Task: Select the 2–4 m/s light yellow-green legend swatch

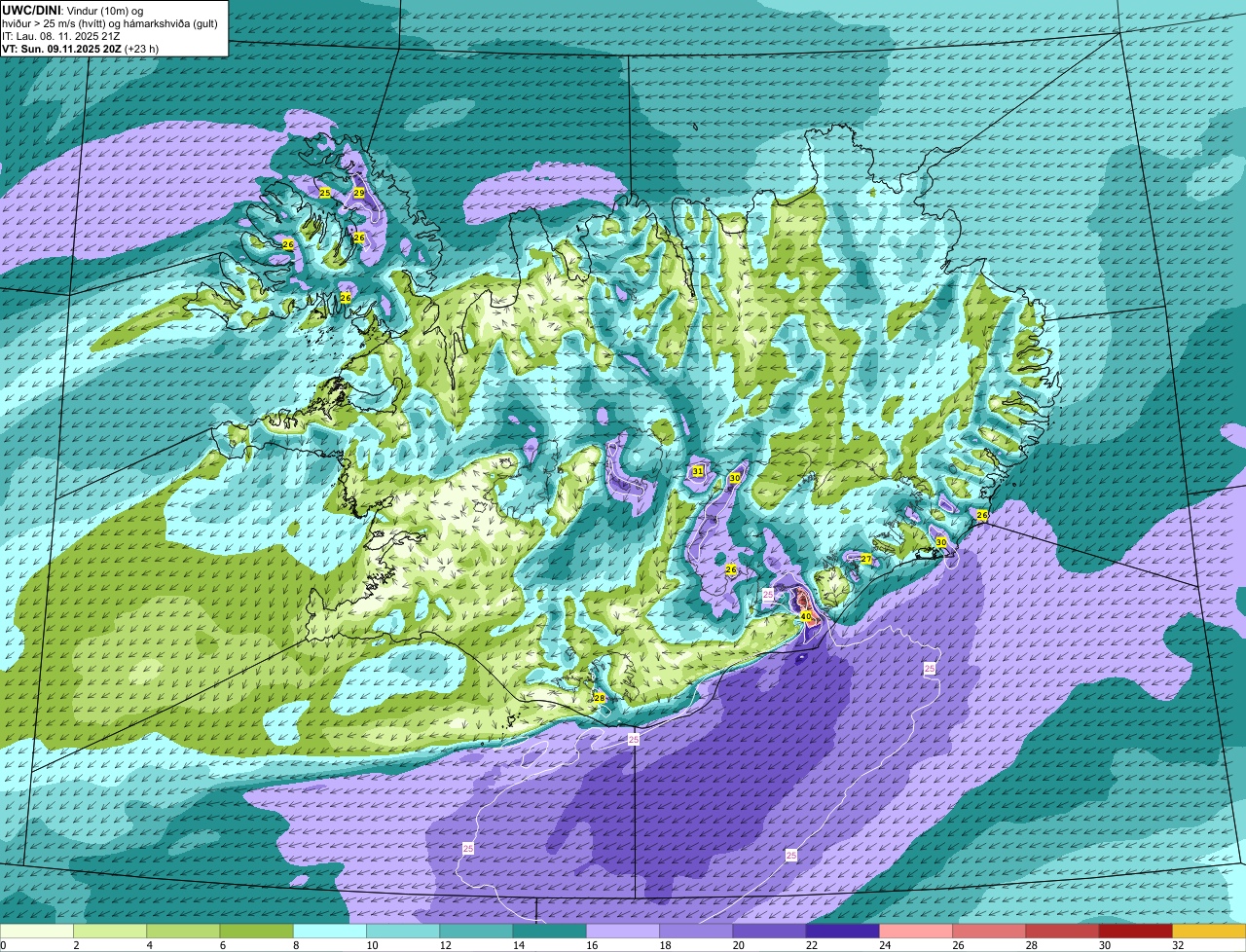Action: (110, 932)
